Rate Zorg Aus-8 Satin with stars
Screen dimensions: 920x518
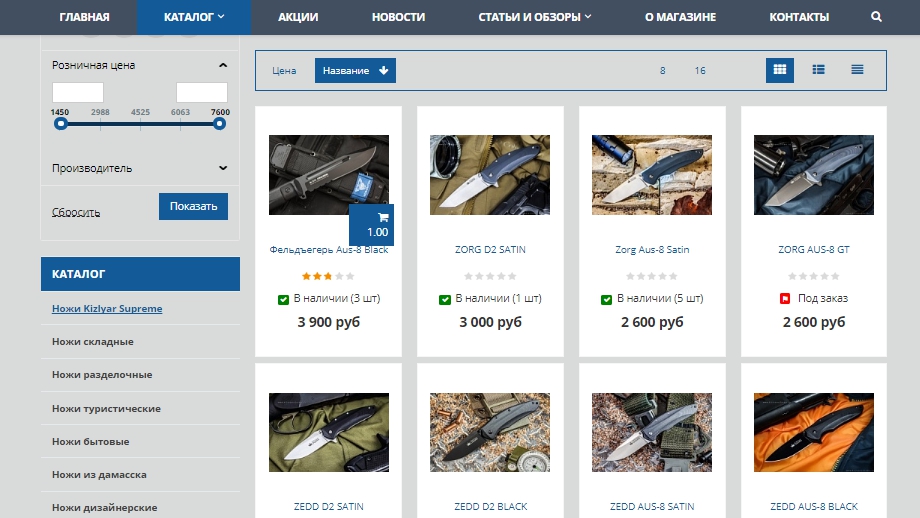652,276
